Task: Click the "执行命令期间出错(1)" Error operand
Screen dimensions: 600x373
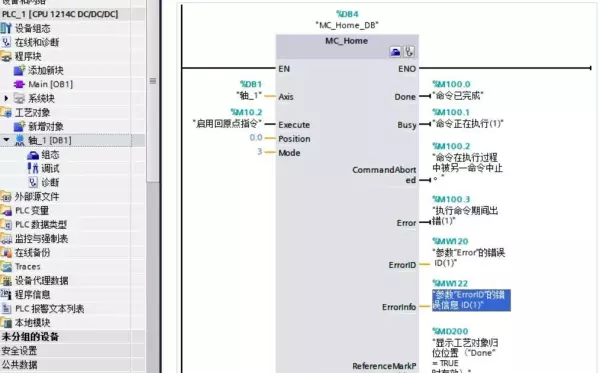Action: tap(465, 216)
